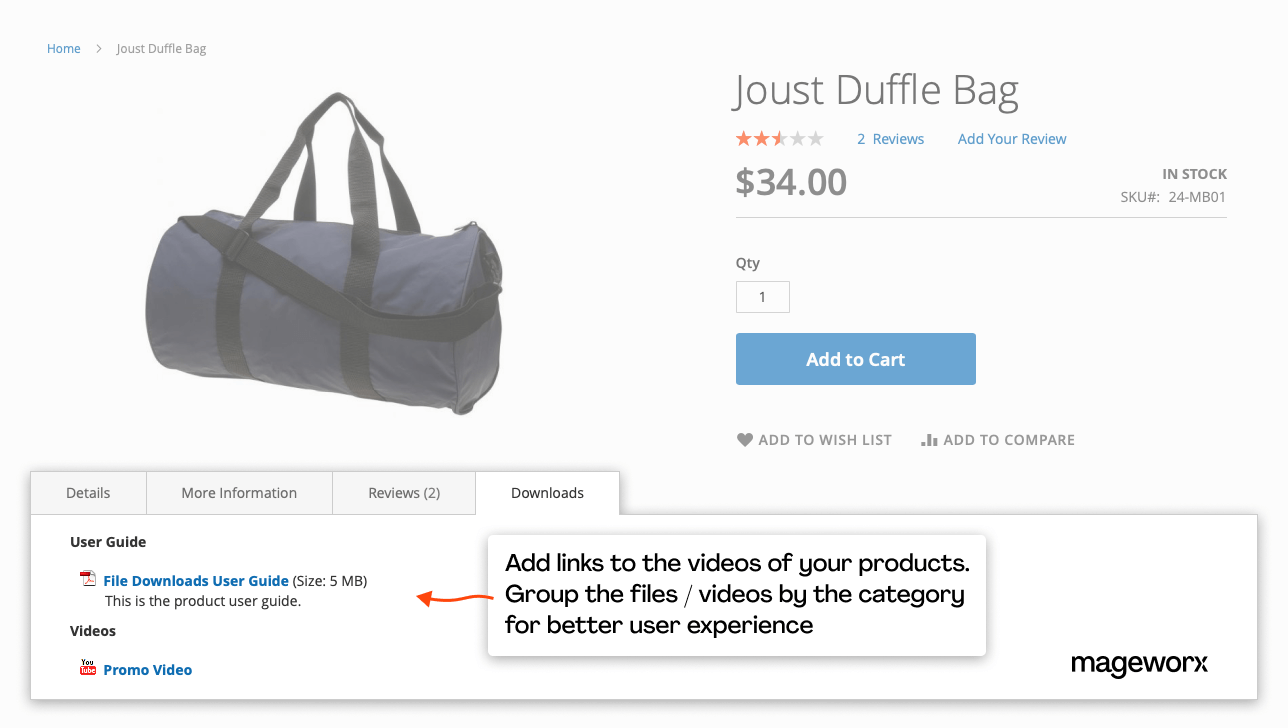Click the breadcrumb arrow after Home
The height and width of the screenshot is (728, 1288).
97,47
